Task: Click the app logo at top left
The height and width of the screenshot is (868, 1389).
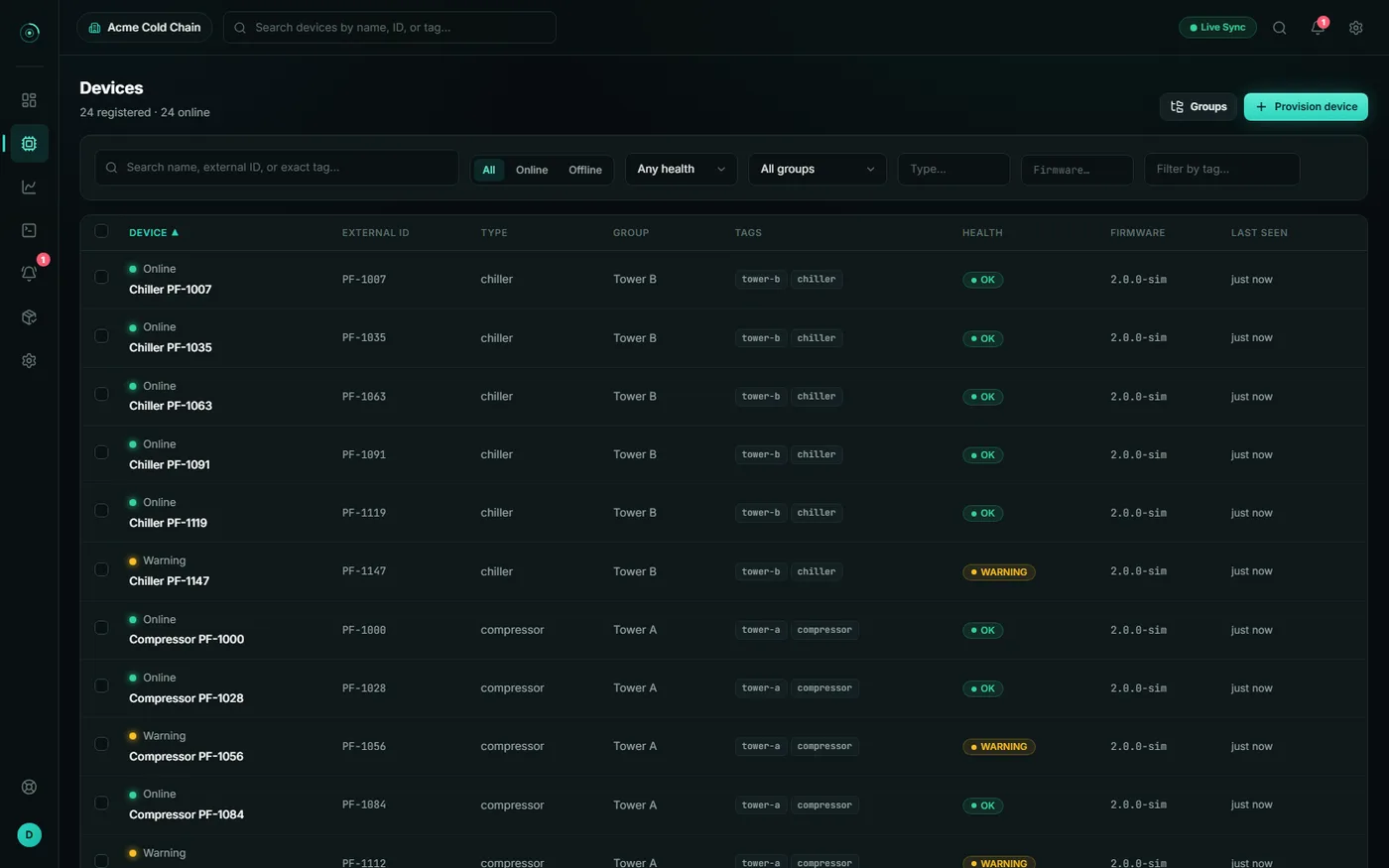Action: coord(30,33)
